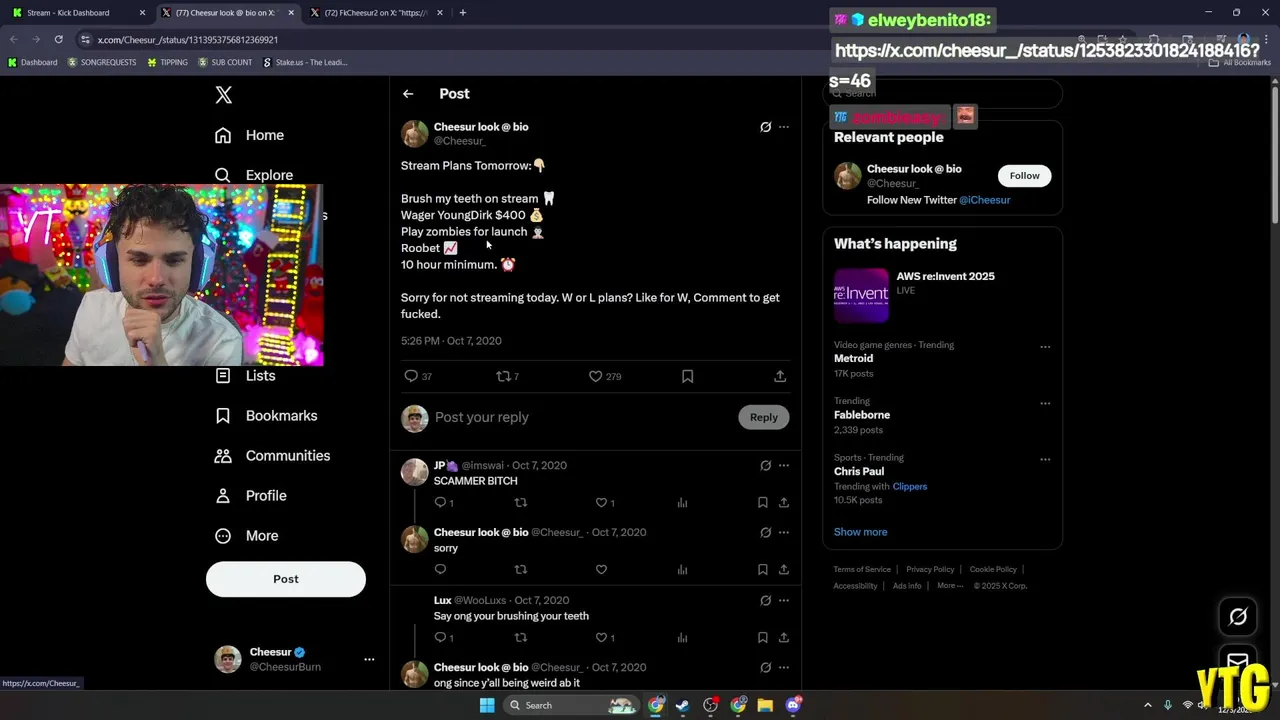Click Show more under trends

(x=860, y=532)
